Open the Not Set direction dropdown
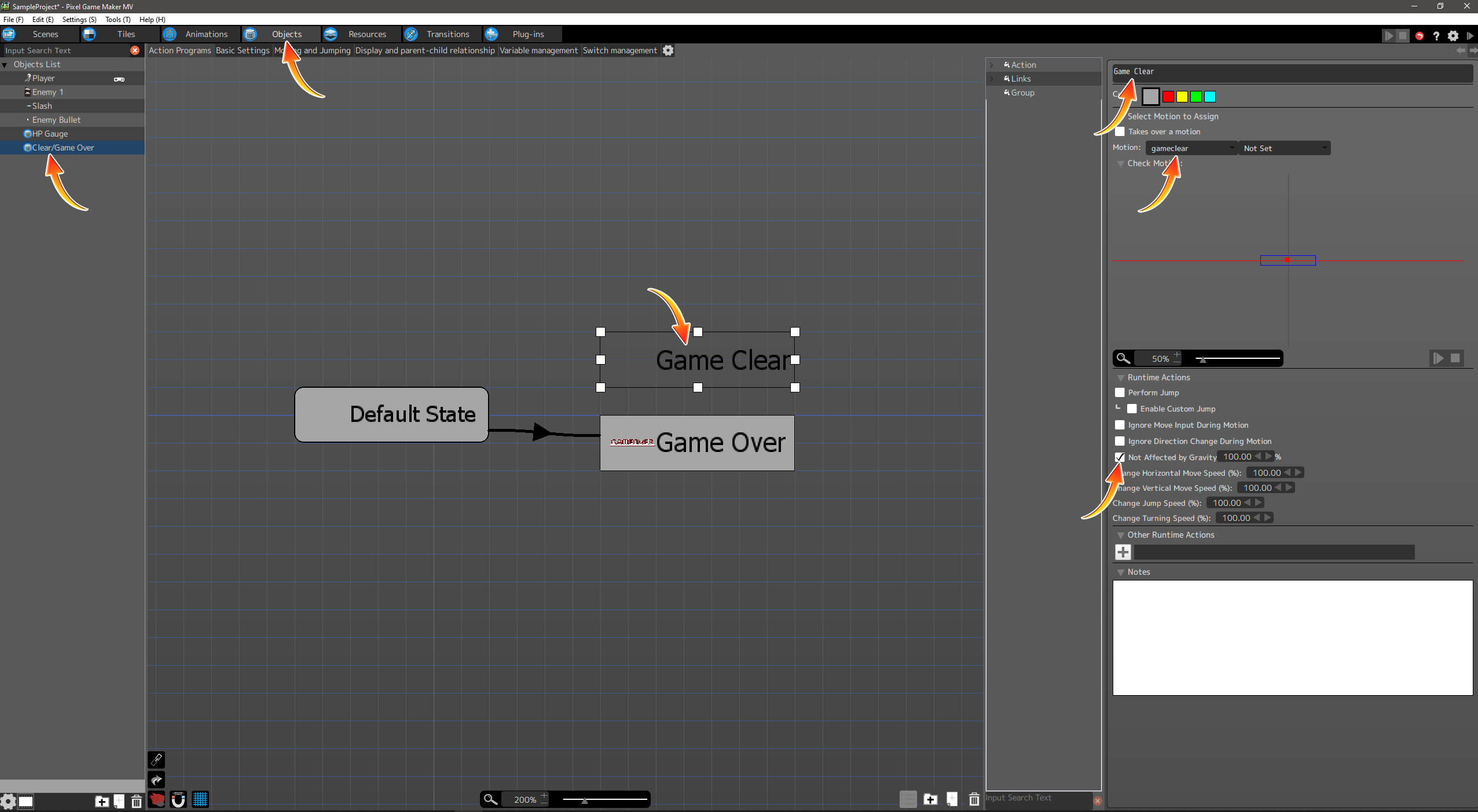This screenshot has width=1478, height=812. coord(1283,148)
